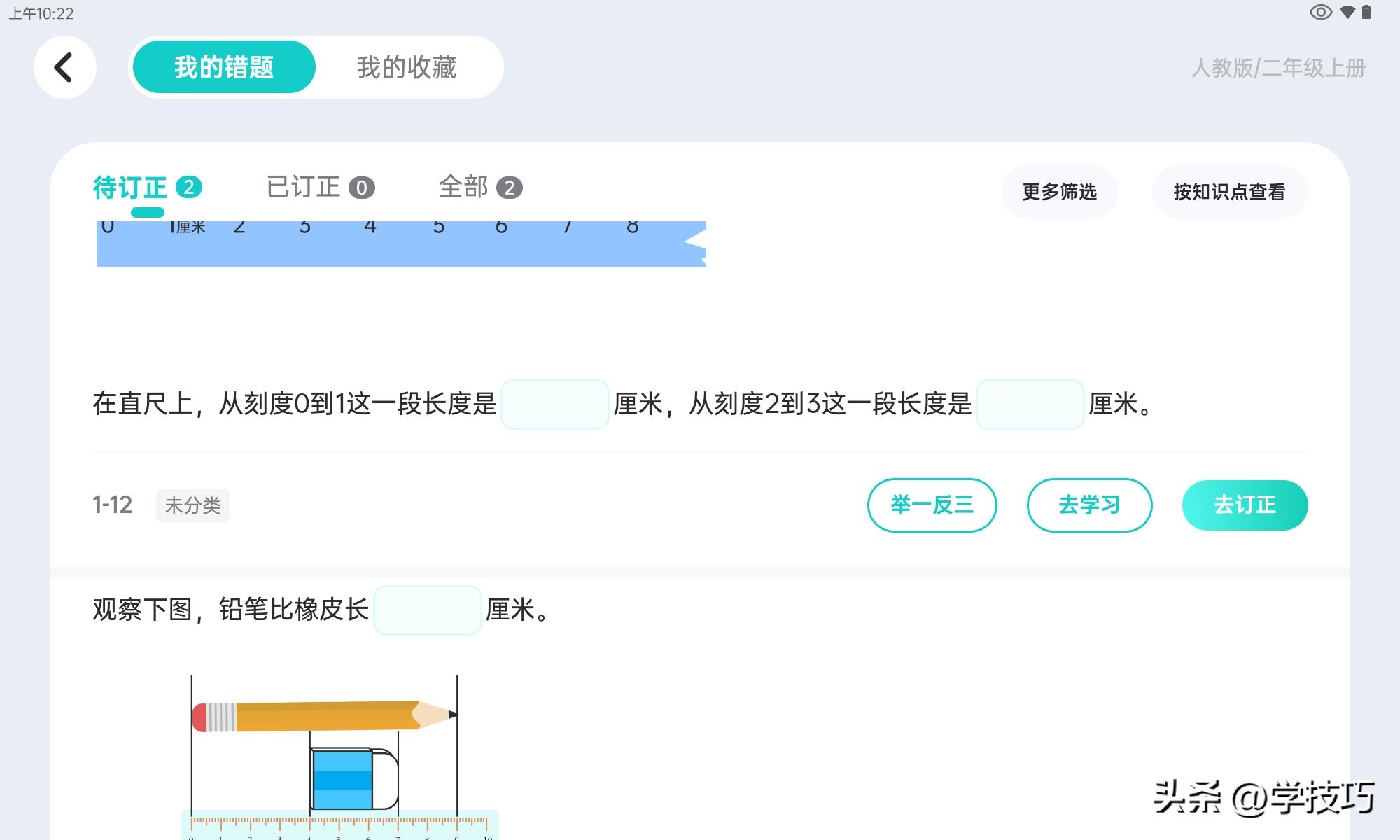Click the 去学习 button
This screenshot has height=840, width=1400.
(1089, 505)
